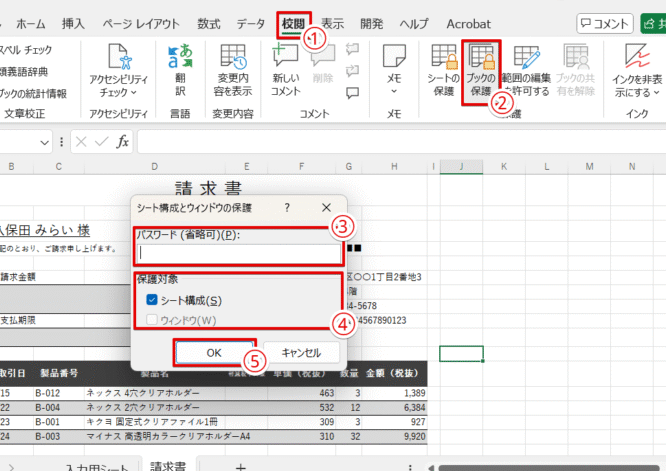Select column J header

[461, 167]
